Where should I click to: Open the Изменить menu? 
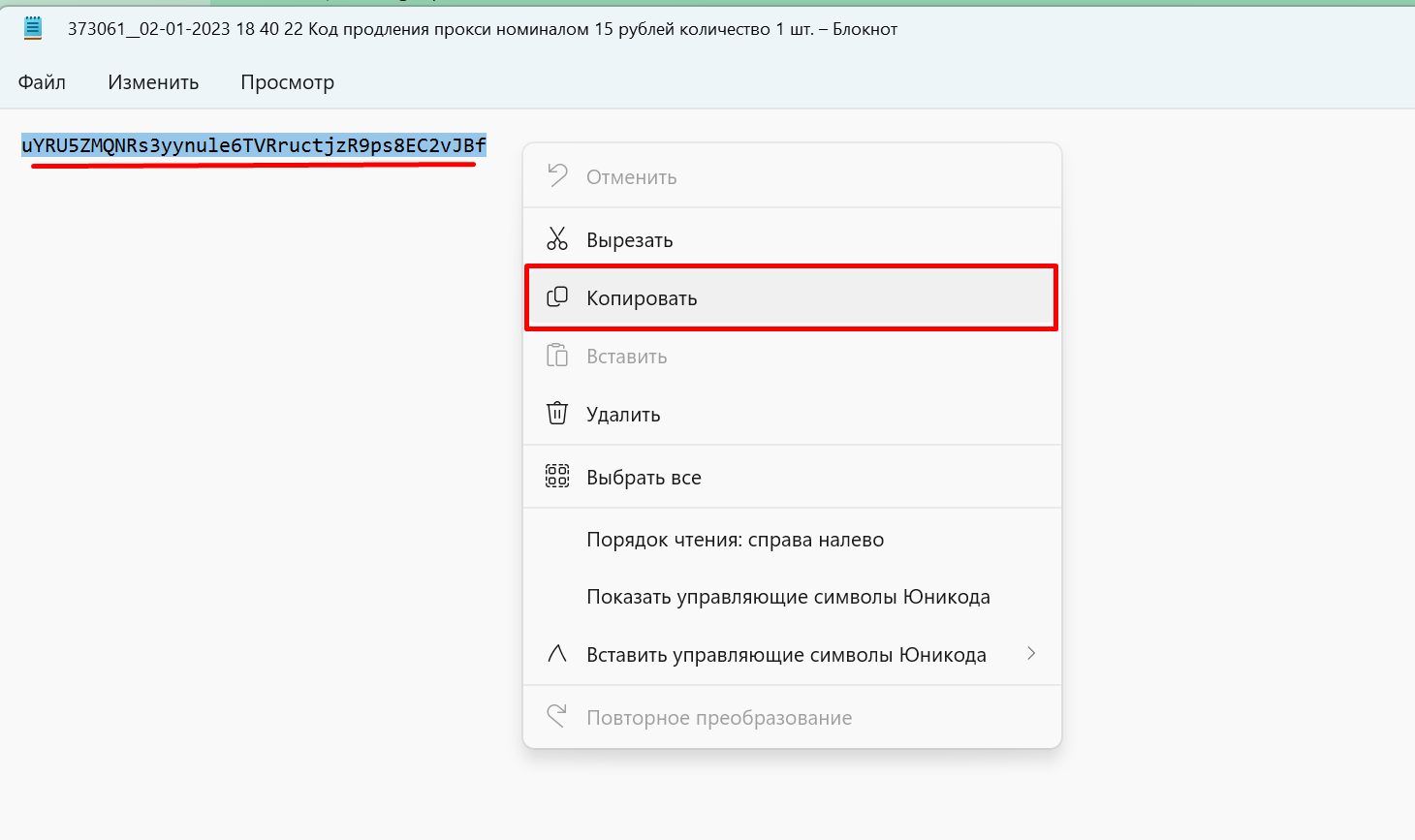coord(153,82)
